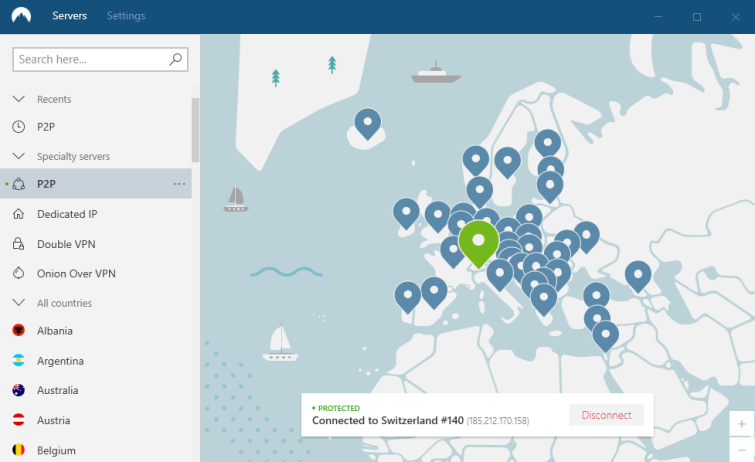Image resolution: width=755 pixels, height=462 pixels.
Task: Collapse the Recents section chevron
Action: [x=18, y=99]
